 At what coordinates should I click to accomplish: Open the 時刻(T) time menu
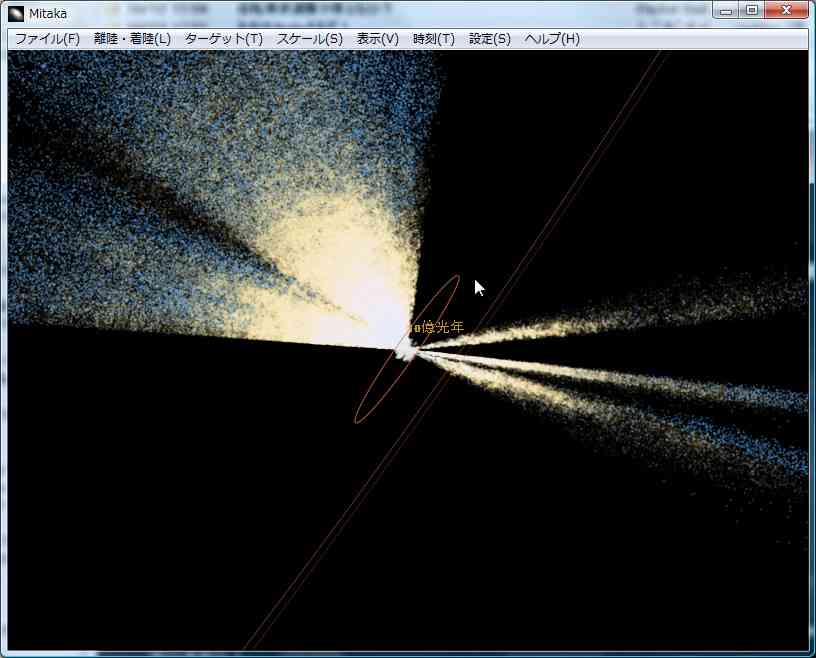(433, 39)
